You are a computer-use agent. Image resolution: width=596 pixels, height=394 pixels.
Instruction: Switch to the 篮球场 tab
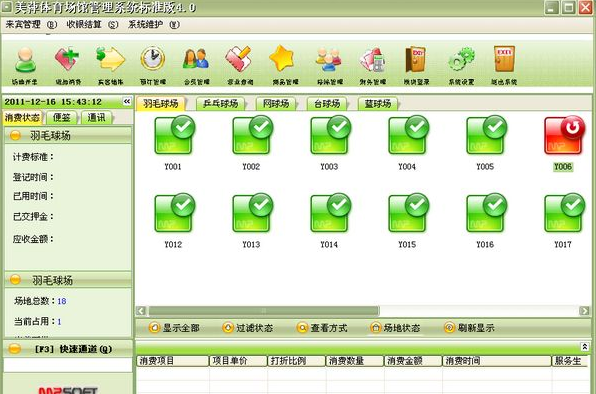pyautogui.click(x=377, y=103)
